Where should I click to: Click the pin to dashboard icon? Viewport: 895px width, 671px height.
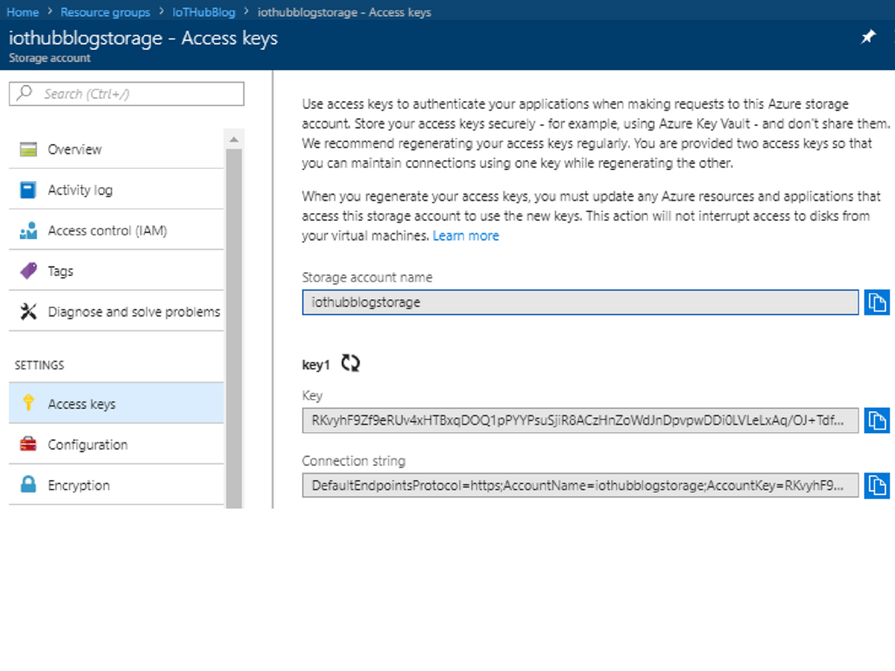[868, 37]
